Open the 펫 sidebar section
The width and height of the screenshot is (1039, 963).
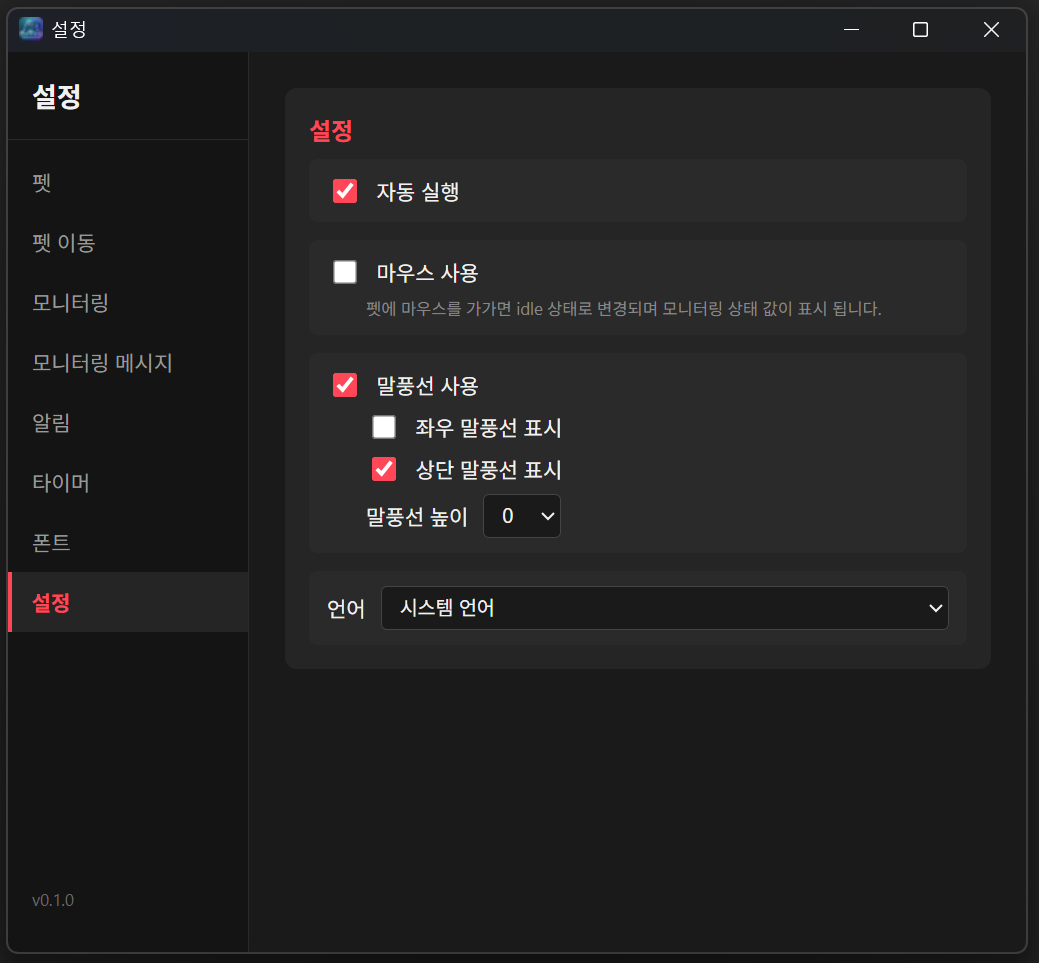[128, 182]
